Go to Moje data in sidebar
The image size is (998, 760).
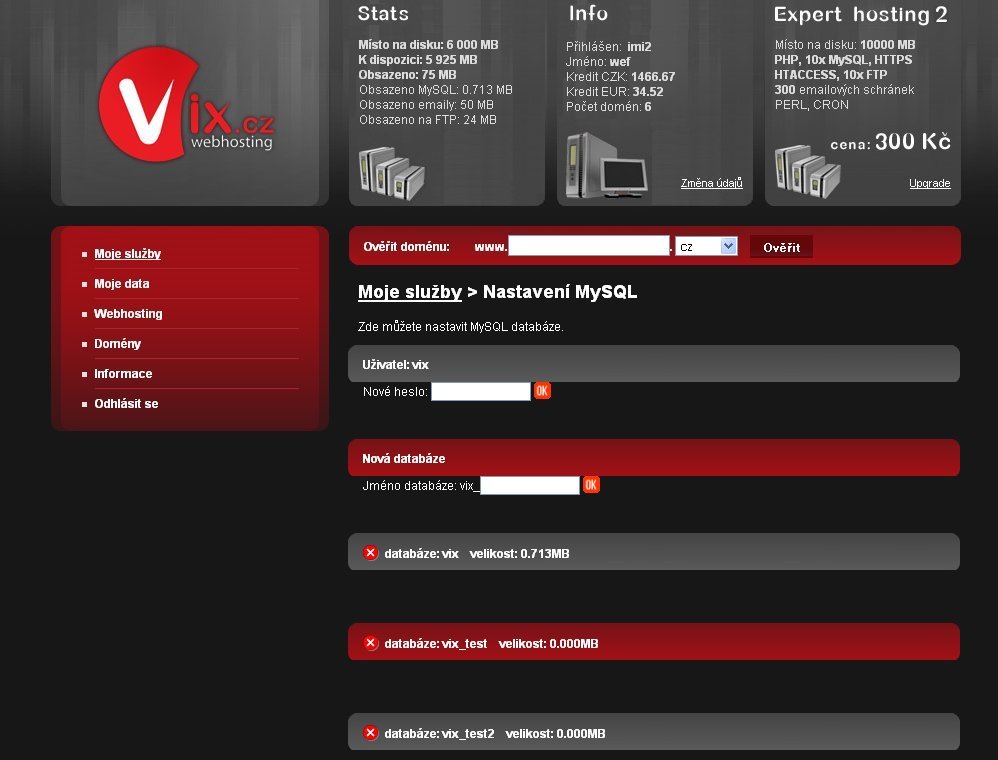pyautogui.click(x=121, y=284)
